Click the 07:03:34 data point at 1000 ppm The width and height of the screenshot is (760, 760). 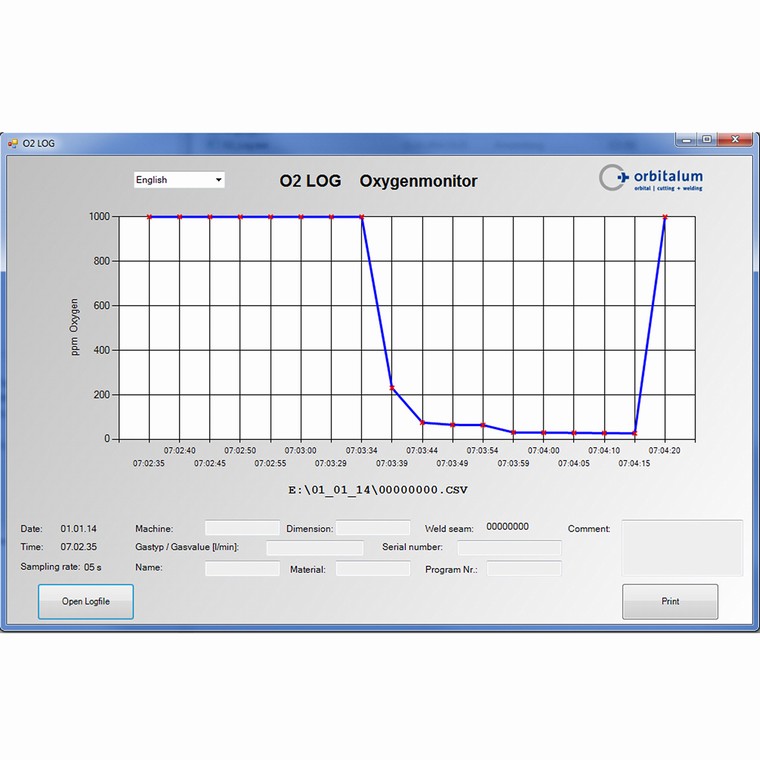point(361,216)
